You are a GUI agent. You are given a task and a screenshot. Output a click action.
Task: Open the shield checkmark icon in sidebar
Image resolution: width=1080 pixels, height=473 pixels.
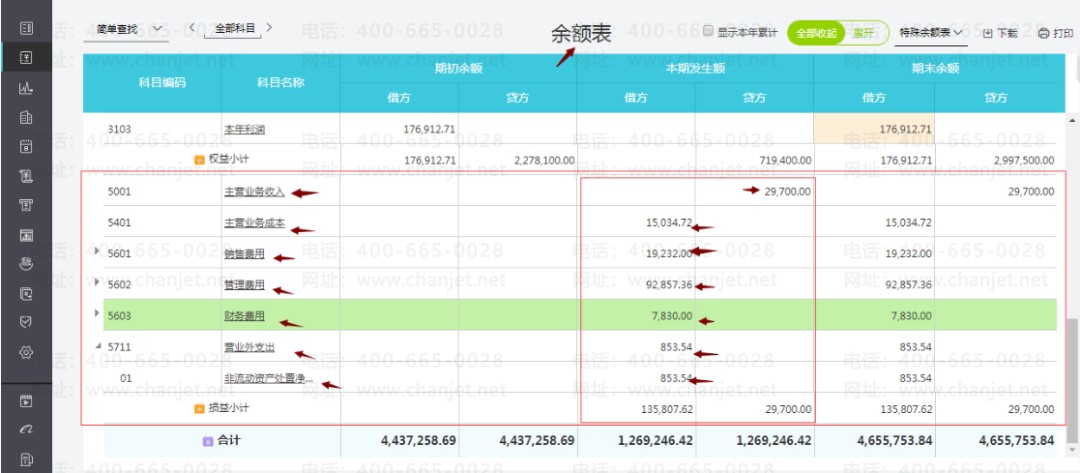[x=26, y=322]
